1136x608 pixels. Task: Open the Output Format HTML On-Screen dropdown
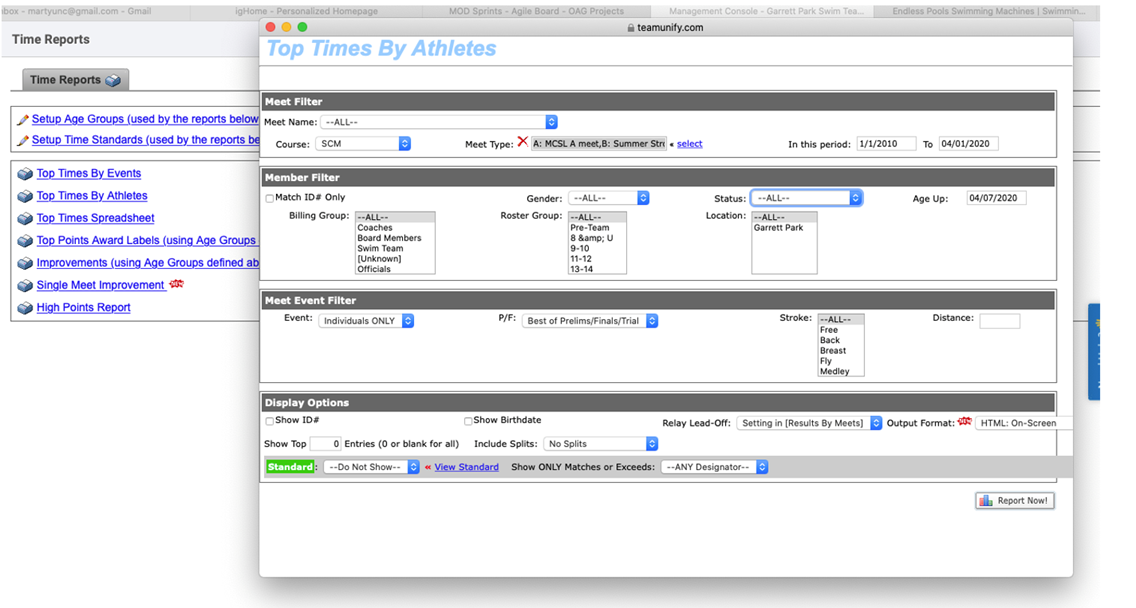tap(1024, 423)
